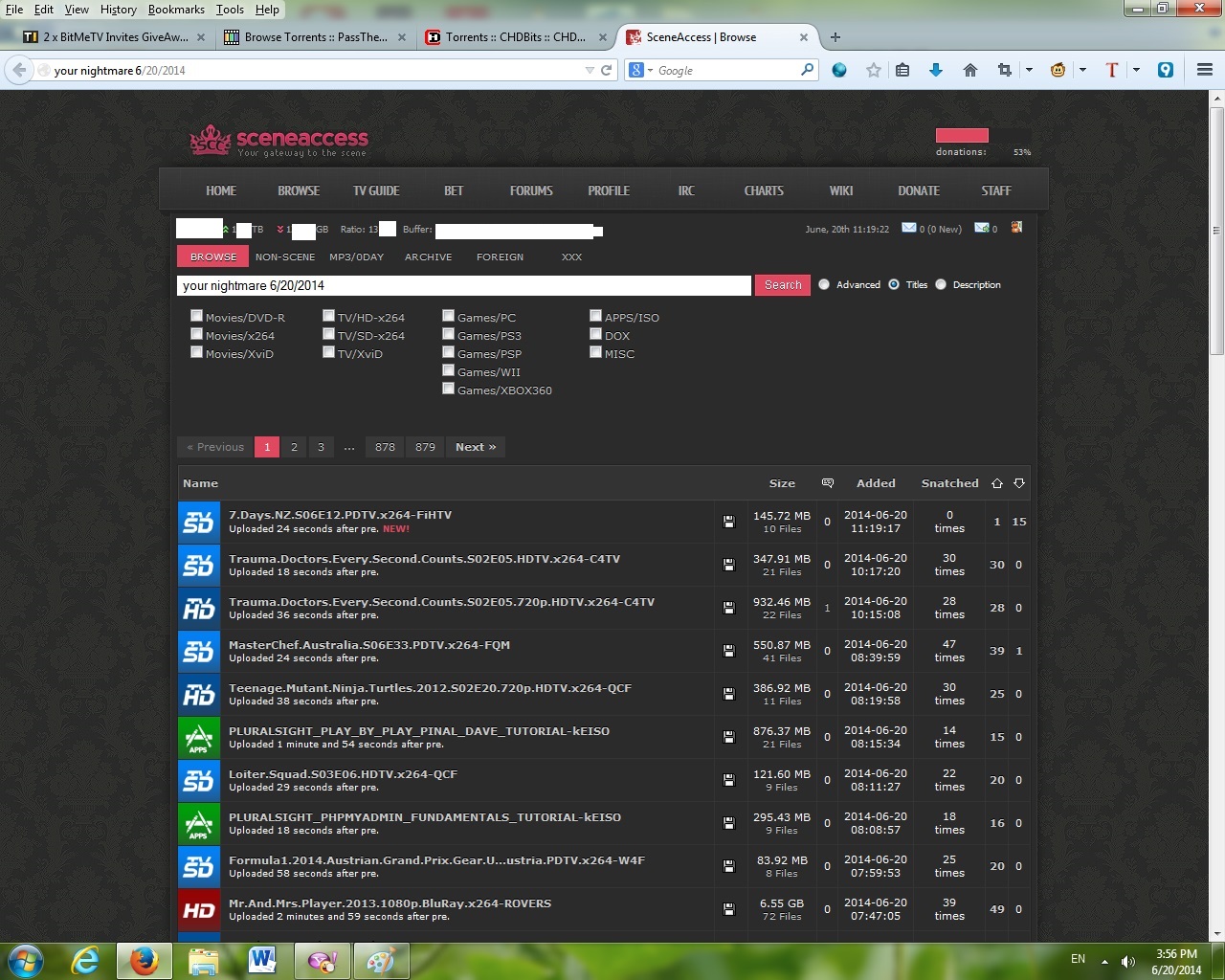Click save icon for Trauma.Doctors HDTV.x264-C4TV
1225x980 pixels.
[x=728, y=565]
